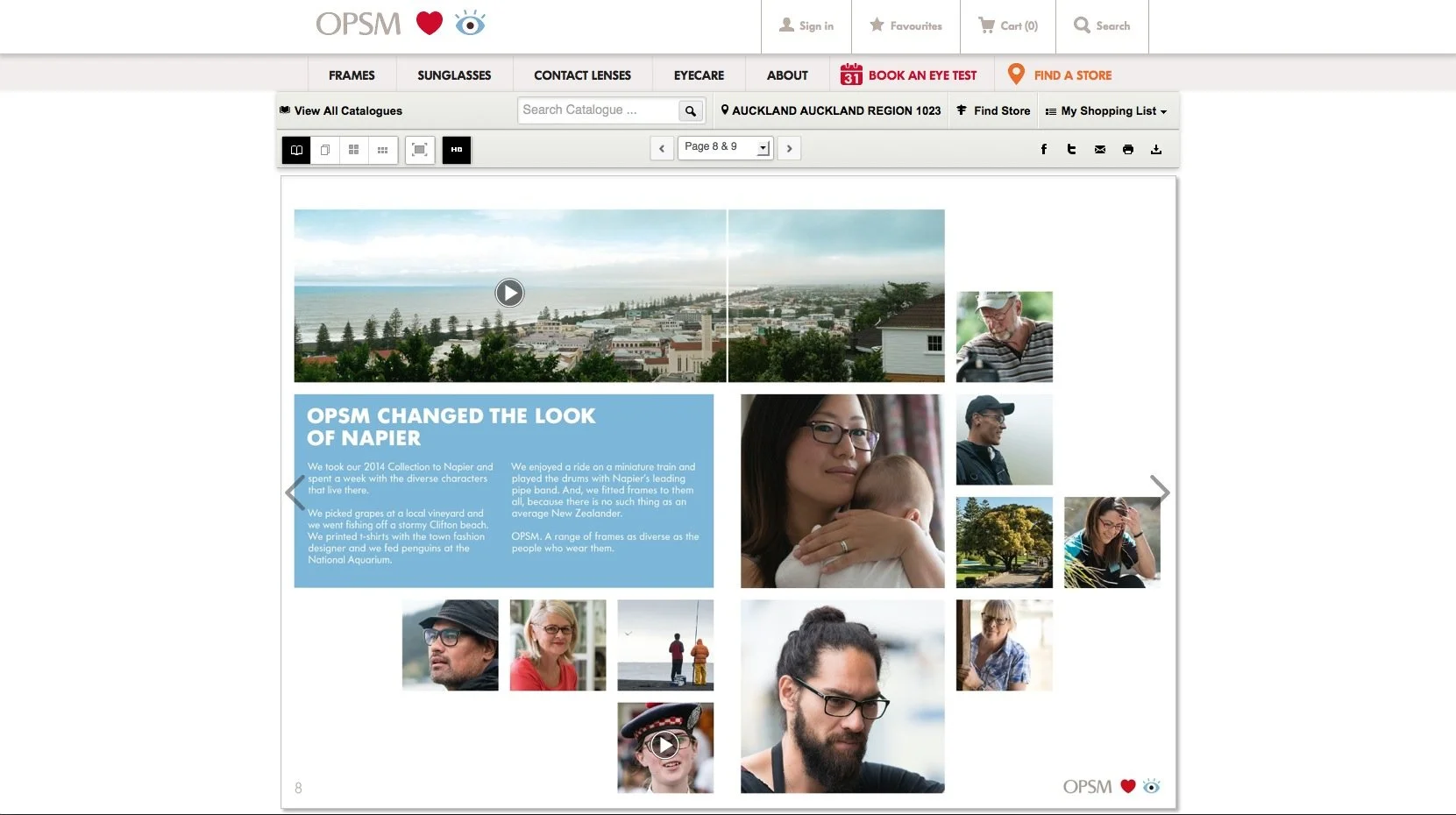Toggle fullscreen mode
The width and height of the screenshot is (1456, 815).
(420, 150)
